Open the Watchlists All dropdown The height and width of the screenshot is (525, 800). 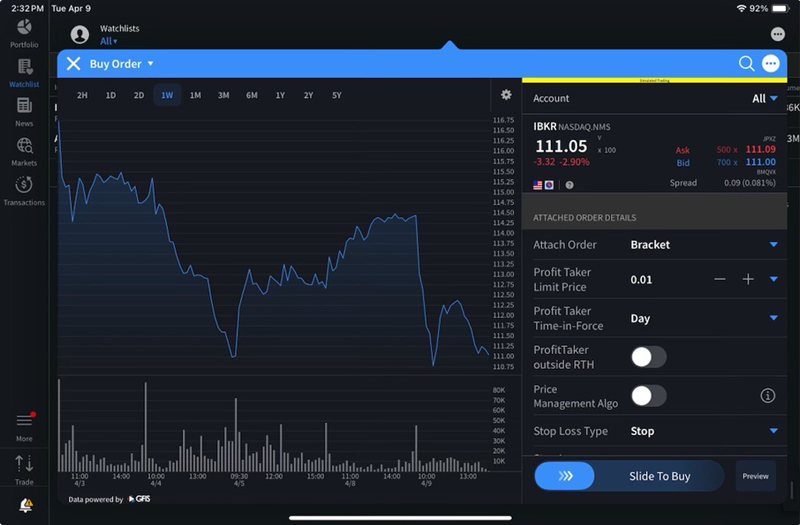coord(109,41)
